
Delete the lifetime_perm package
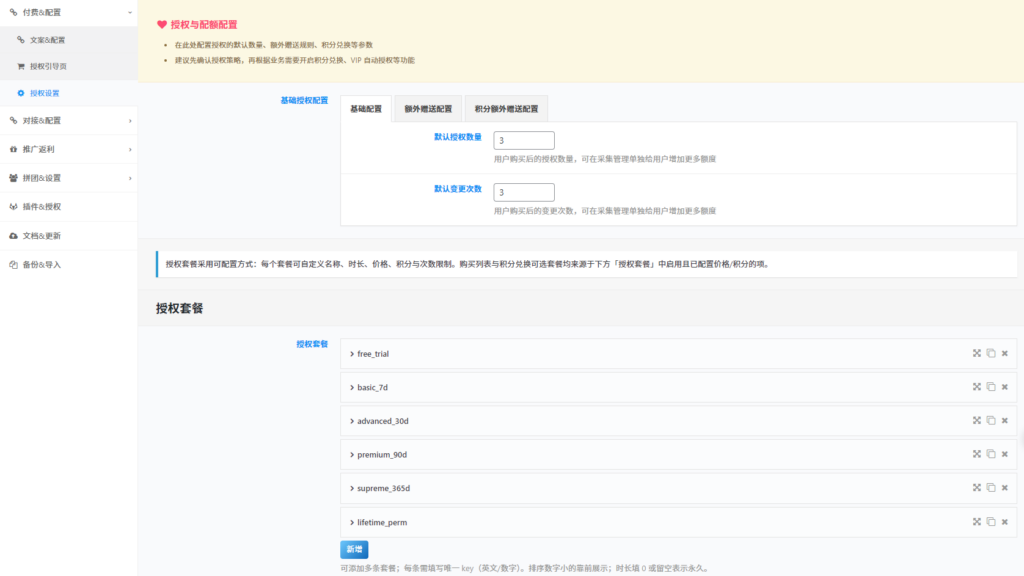(x=1004, y=521)
